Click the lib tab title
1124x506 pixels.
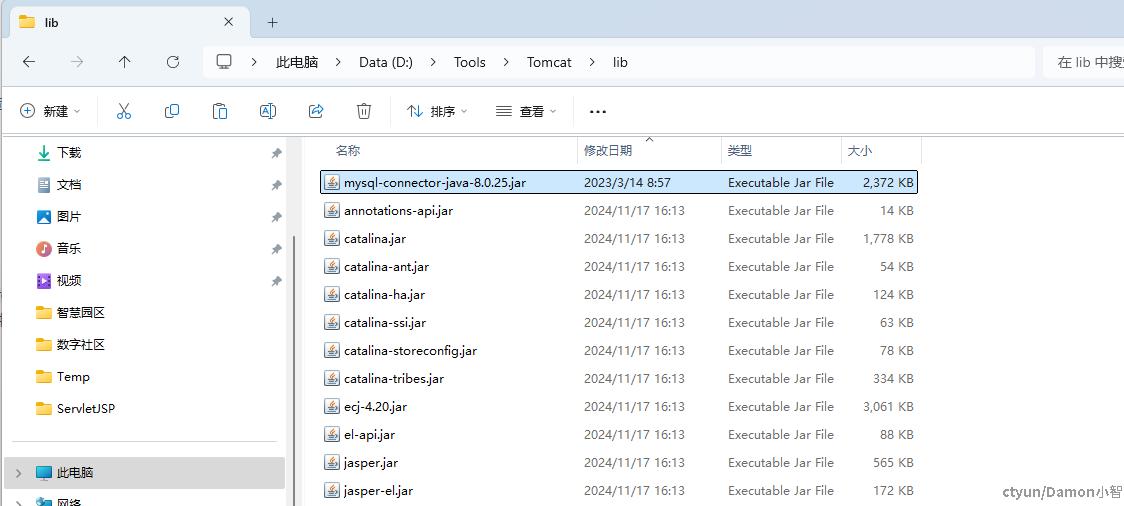tap(52, 22)
